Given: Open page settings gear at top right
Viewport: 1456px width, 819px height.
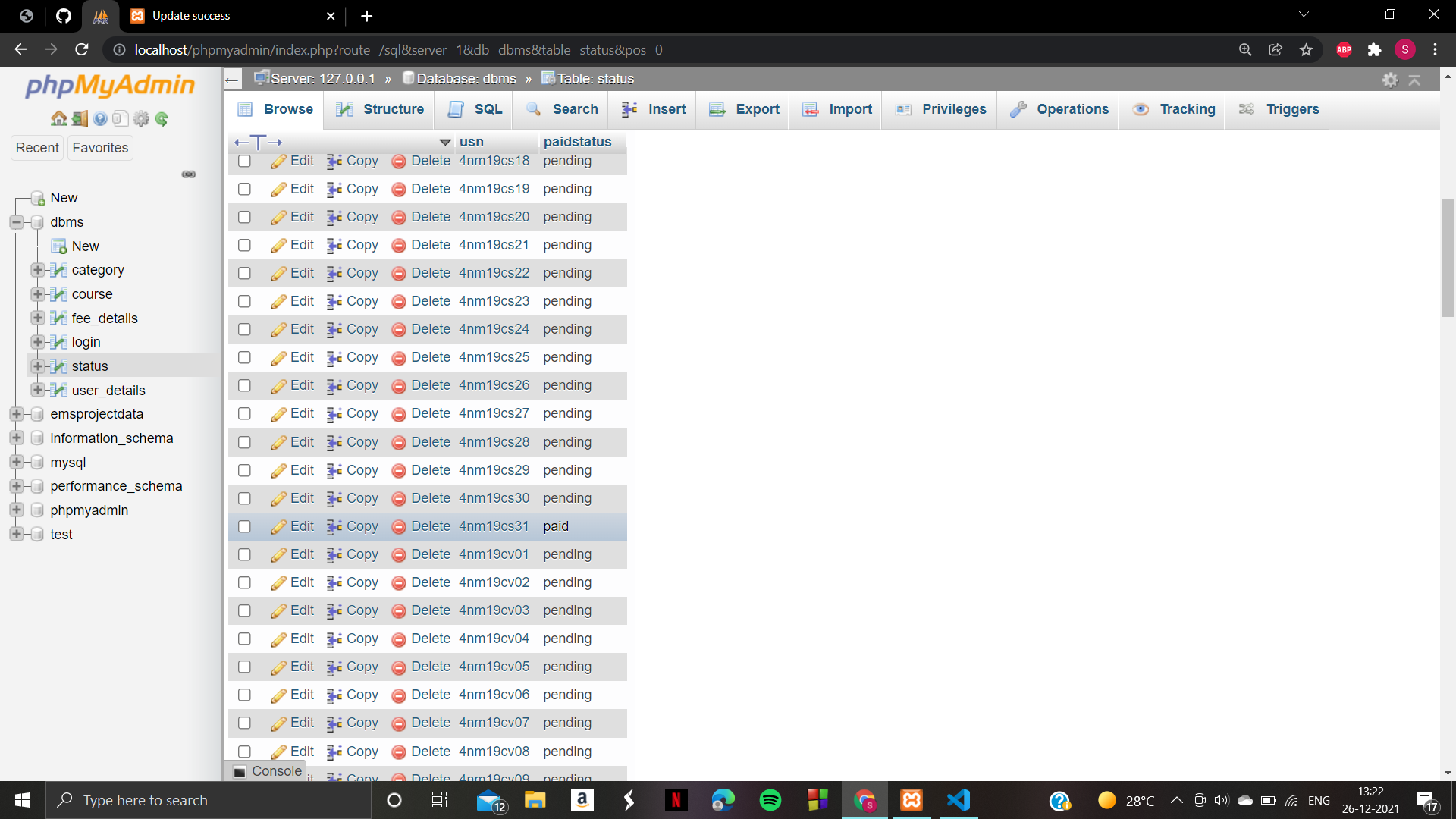Looking at the screenshot, I should pos(1390,80).
